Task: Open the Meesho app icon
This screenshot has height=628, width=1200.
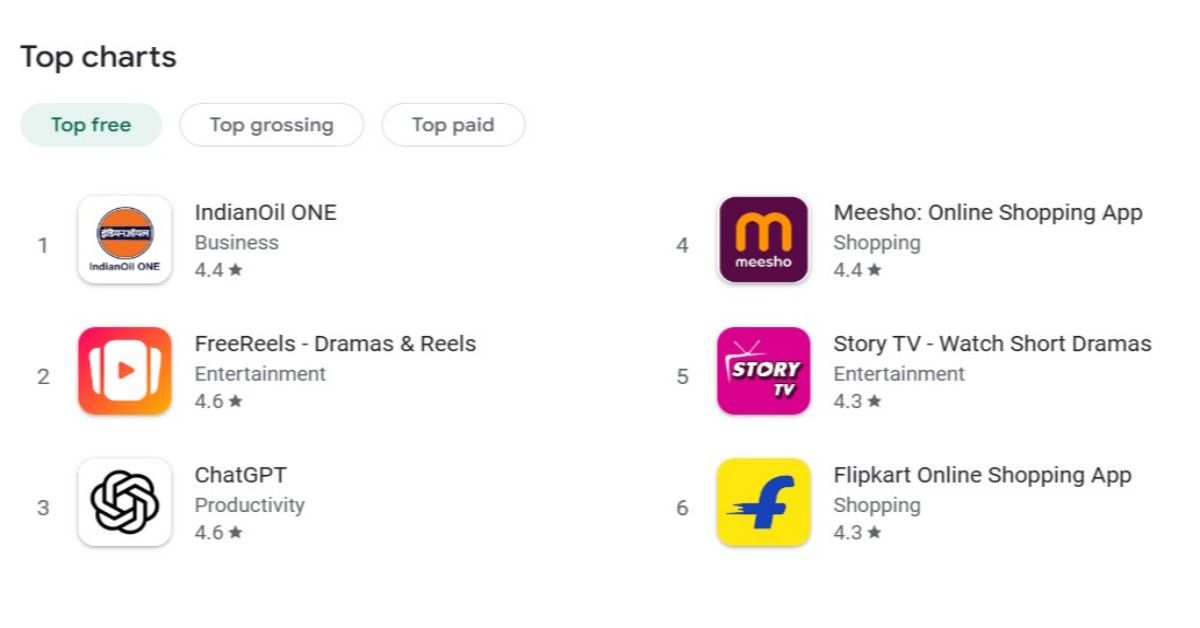Action: point(763,241)
